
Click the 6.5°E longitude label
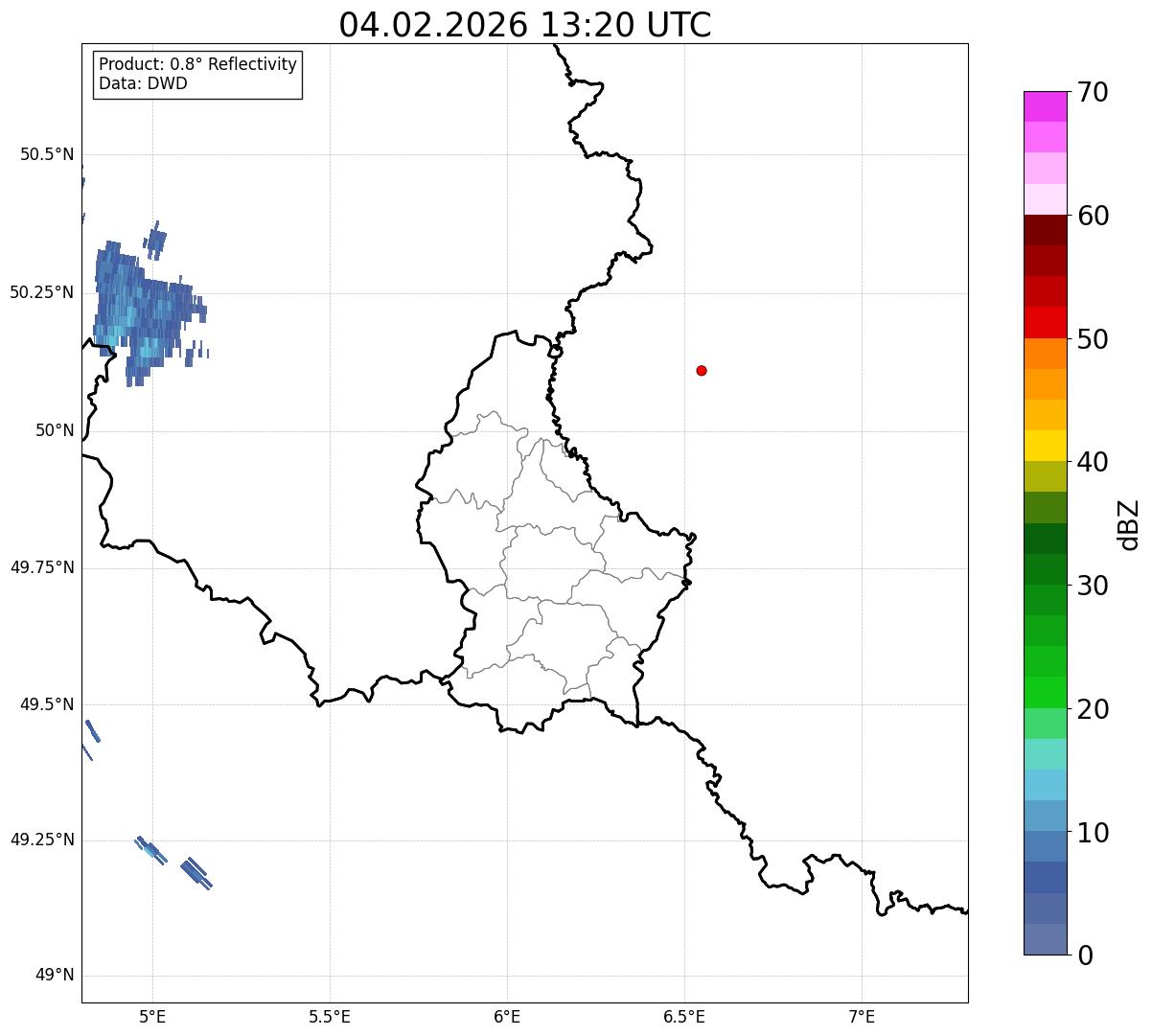coord(684,1017)
